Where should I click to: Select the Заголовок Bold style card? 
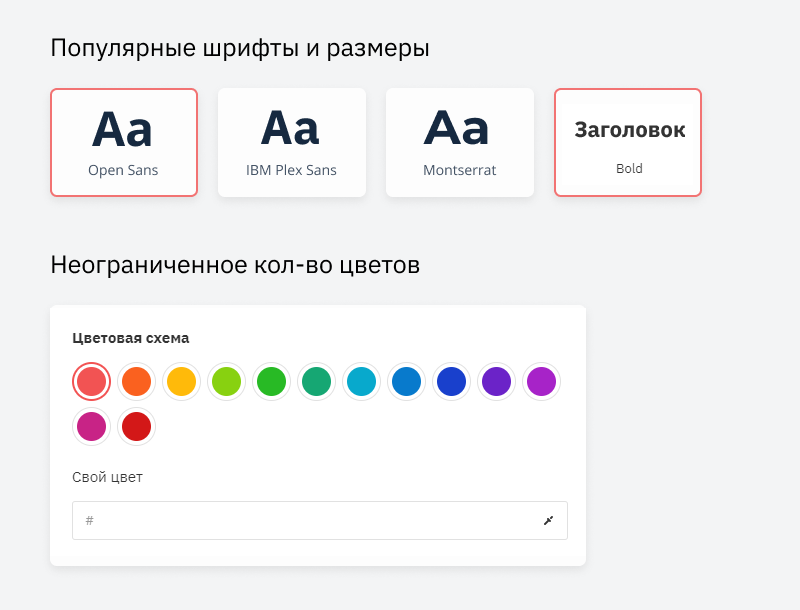click(628, 142)
